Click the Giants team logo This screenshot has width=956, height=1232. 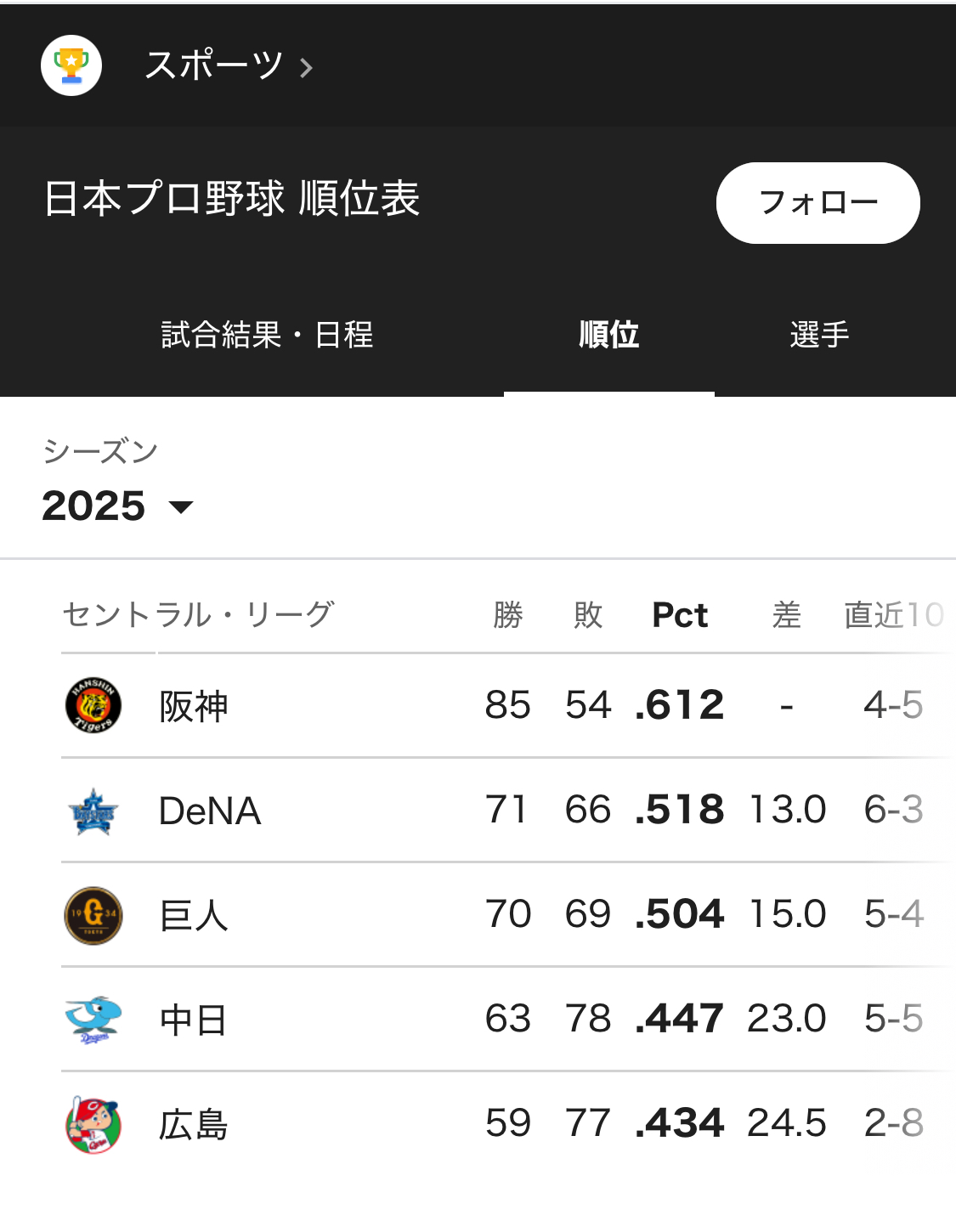click(93, 915)
